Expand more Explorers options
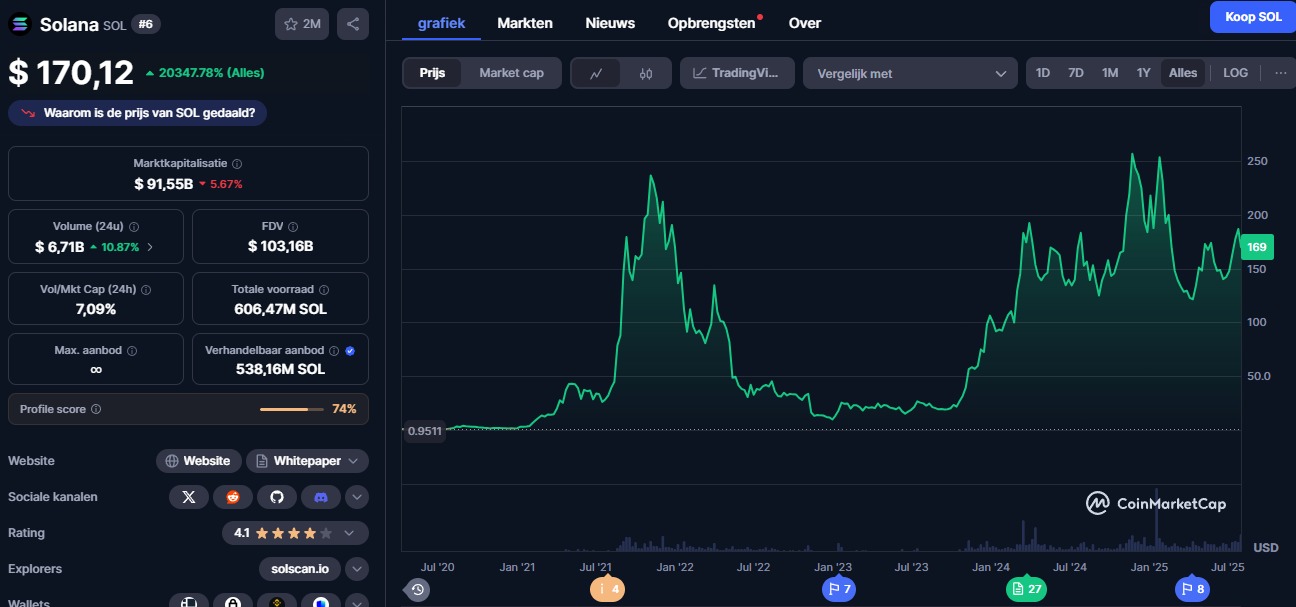The width and height of the screenshot is (1296, 607). pyautogui.click(x=357, y=569)
